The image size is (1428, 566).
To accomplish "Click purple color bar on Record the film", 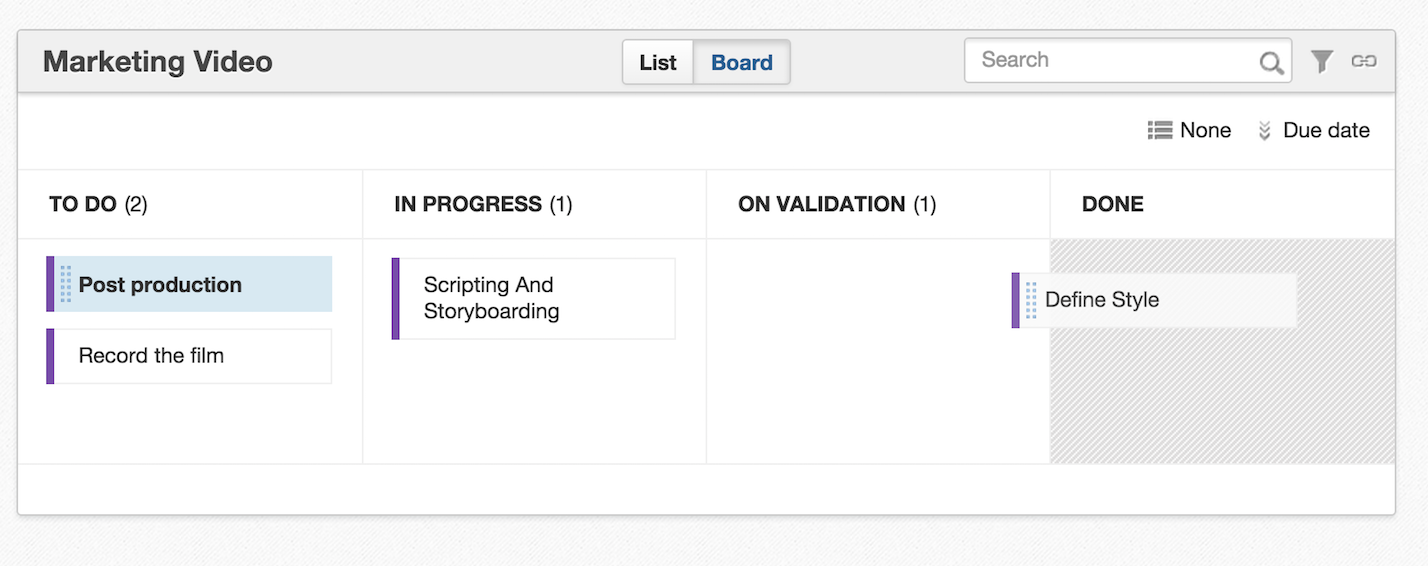I will point(50,356).
